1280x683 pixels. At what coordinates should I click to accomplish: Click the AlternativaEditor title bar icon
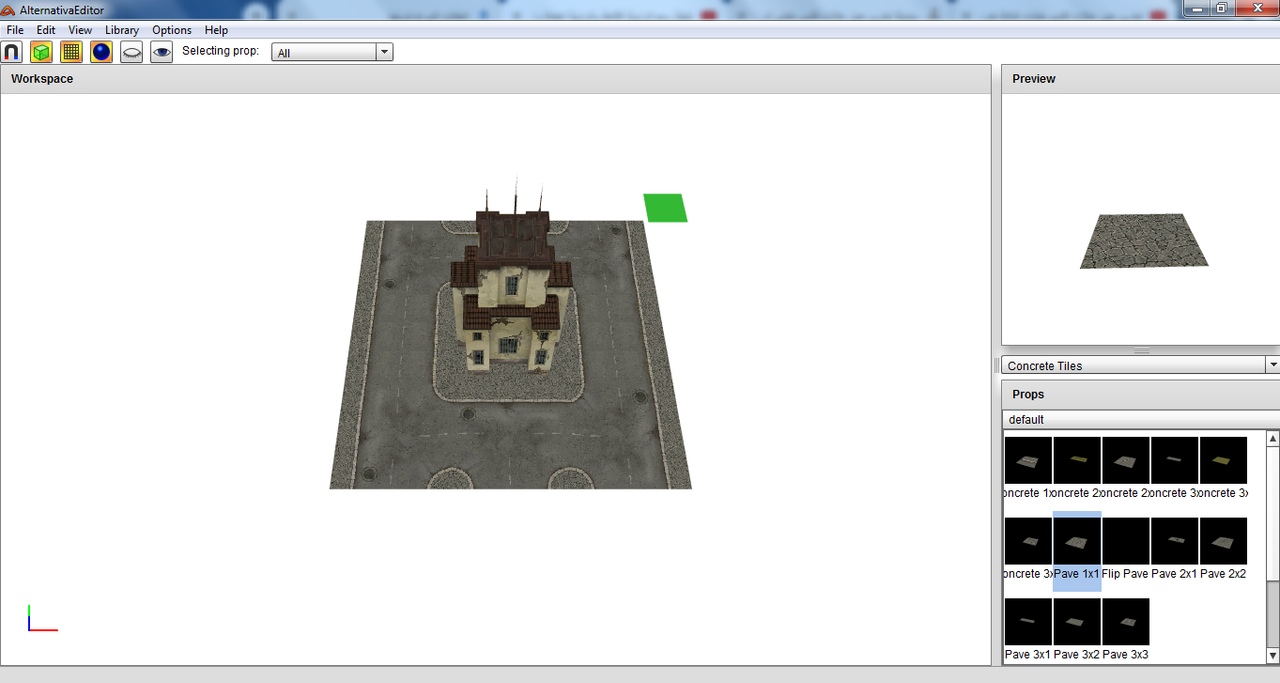(x=8, y=10)
